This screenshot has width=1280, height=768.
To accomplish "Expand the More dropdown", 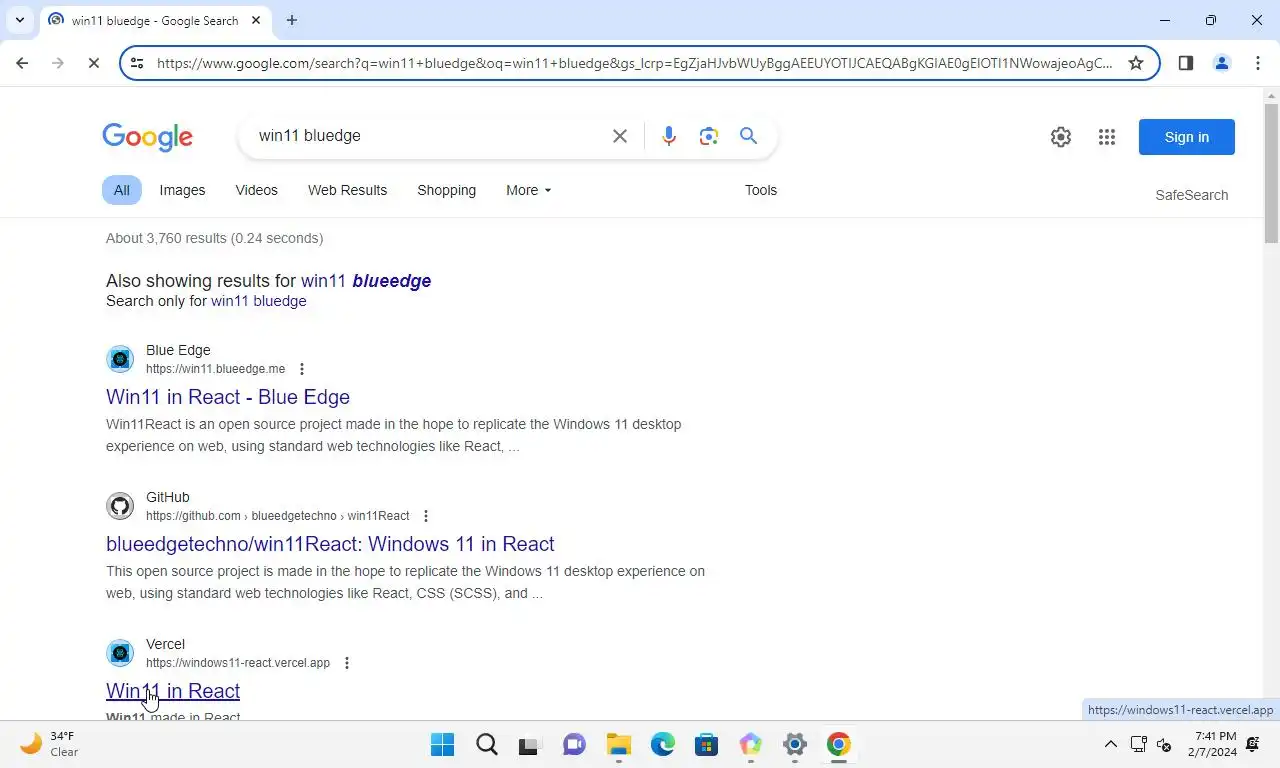I will point(528,190).
